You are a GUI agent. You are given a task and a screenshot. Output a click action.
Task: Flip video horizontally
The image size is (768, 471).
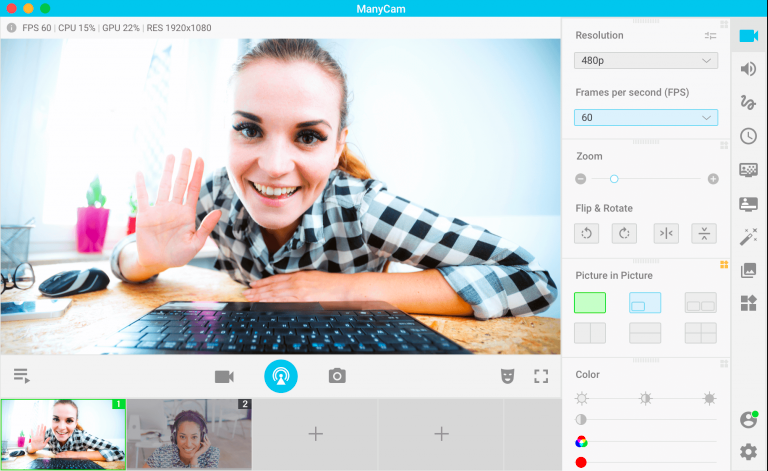(666, 234)
